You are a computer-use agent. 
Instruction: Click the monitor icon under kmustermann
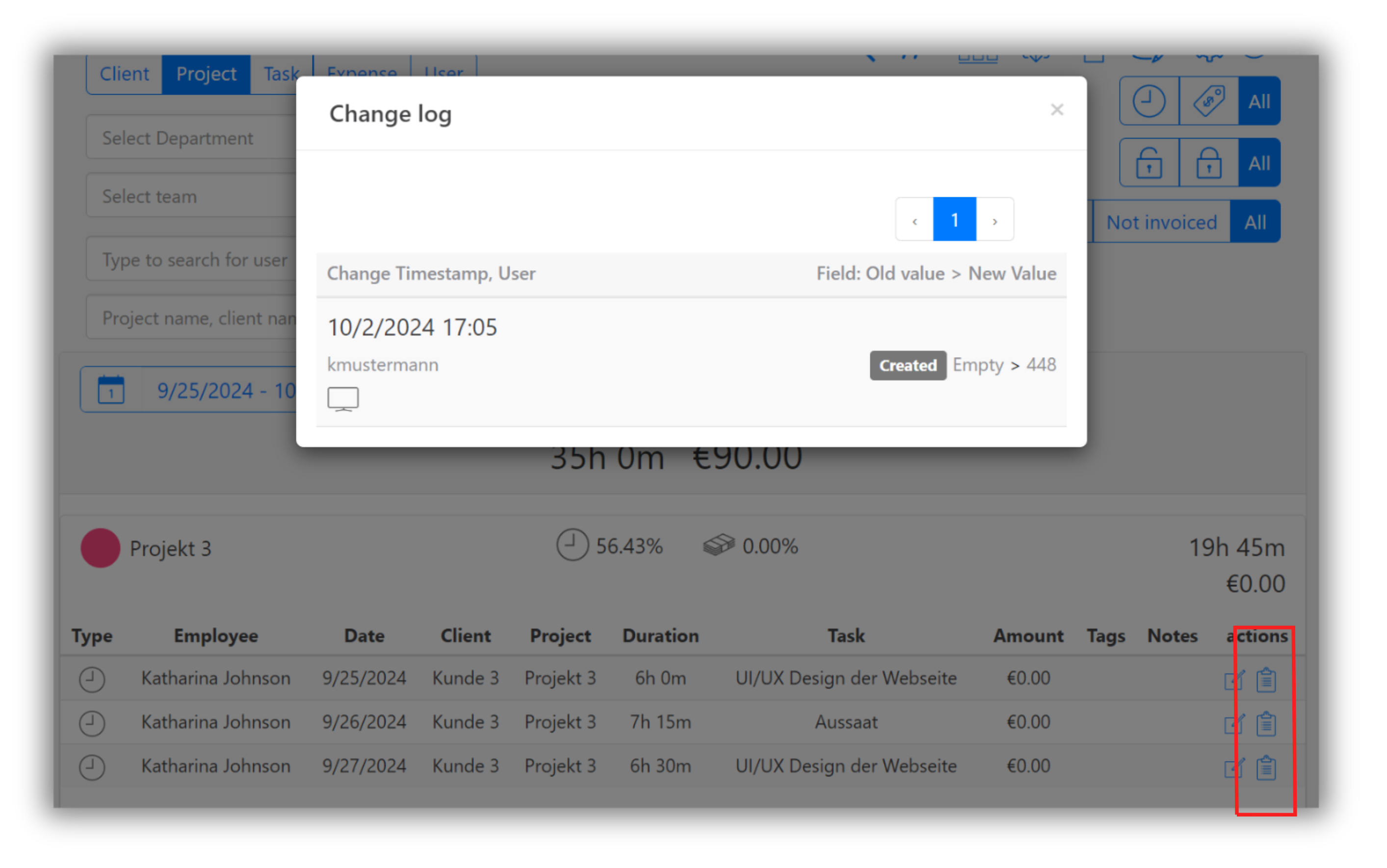point(342,398)
